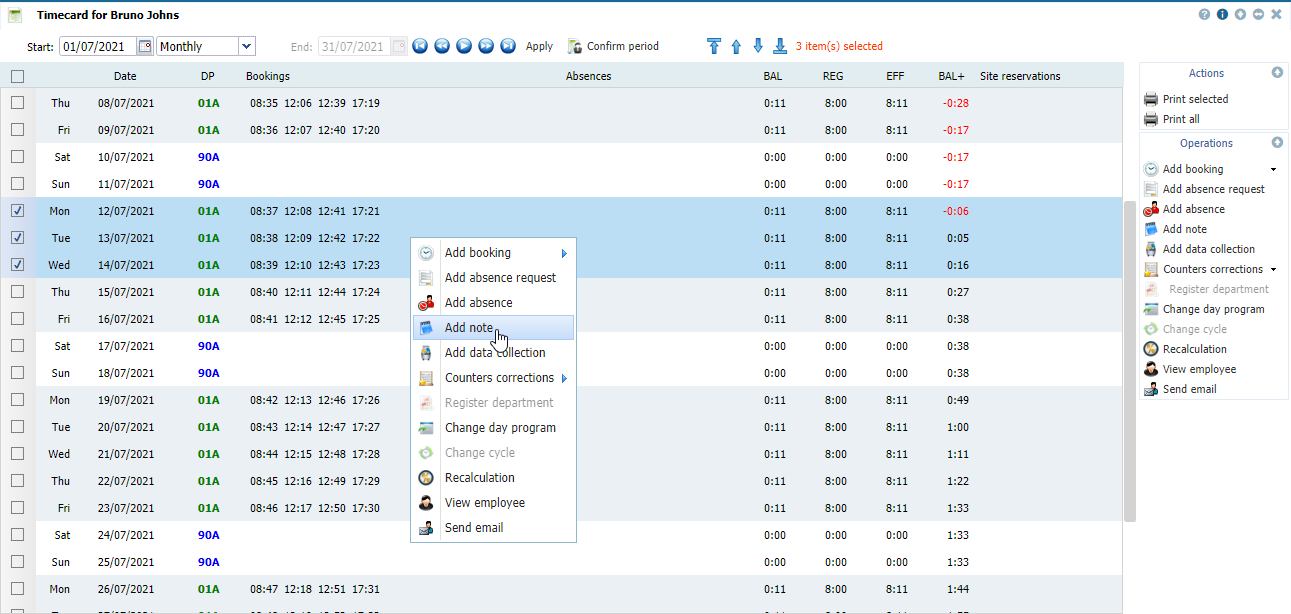Viewport: 1291px width, 614px height.
Task: Click the Recalculation icon in Operations panel
Action: point(1151,349)
